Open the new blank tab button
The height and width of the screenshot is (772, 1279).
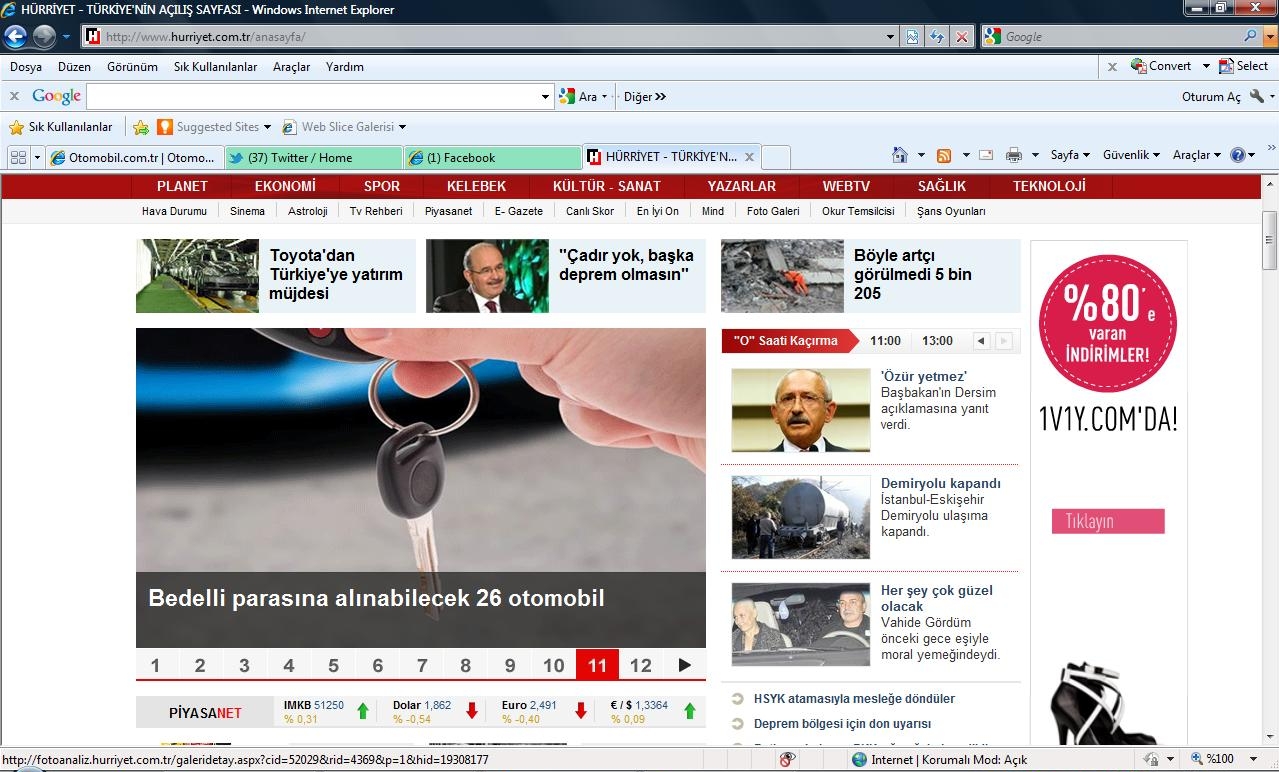776,157
